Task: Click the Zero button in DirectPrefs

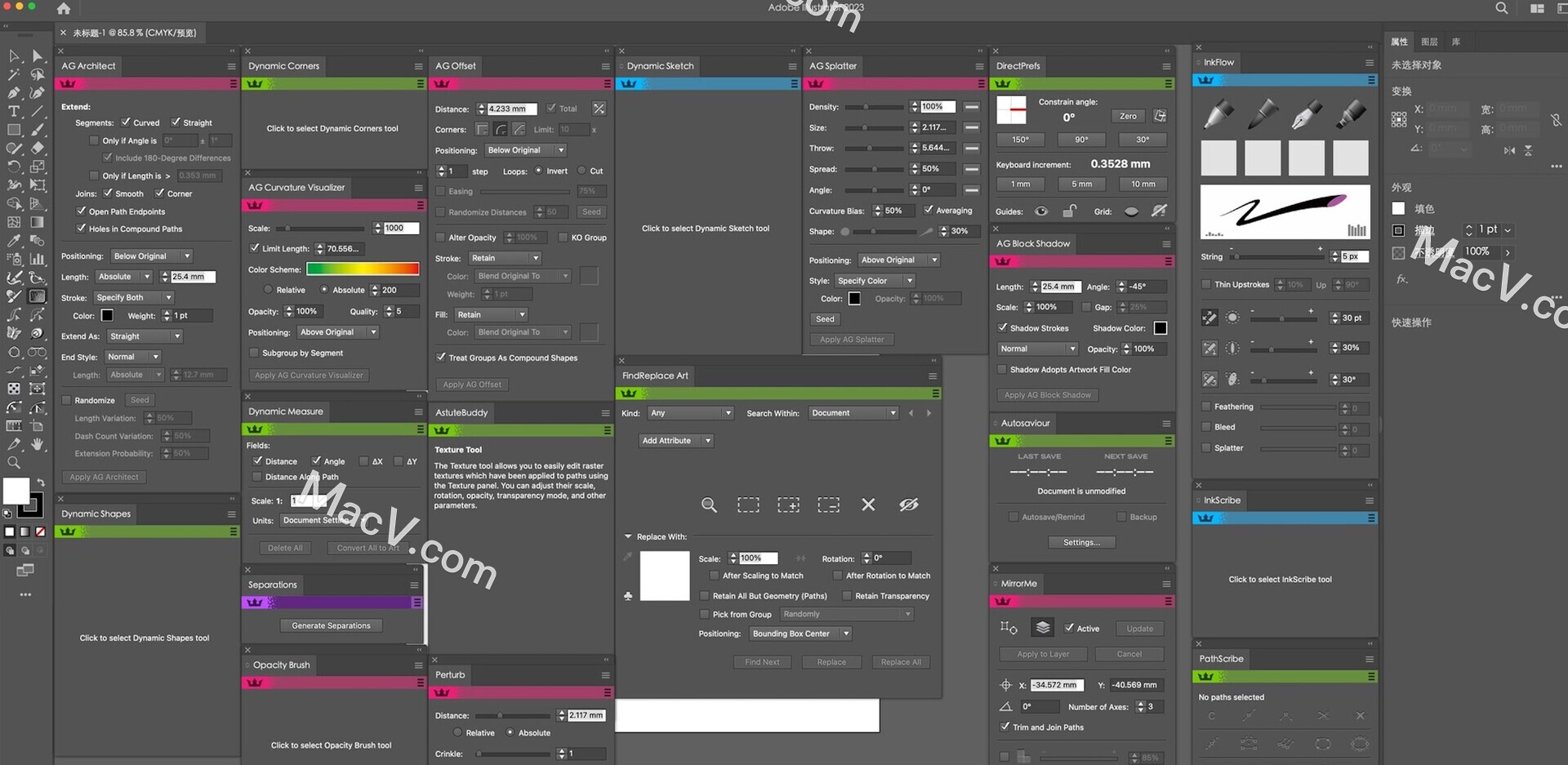Action: pyautogui.click(x=1128, y=116)
